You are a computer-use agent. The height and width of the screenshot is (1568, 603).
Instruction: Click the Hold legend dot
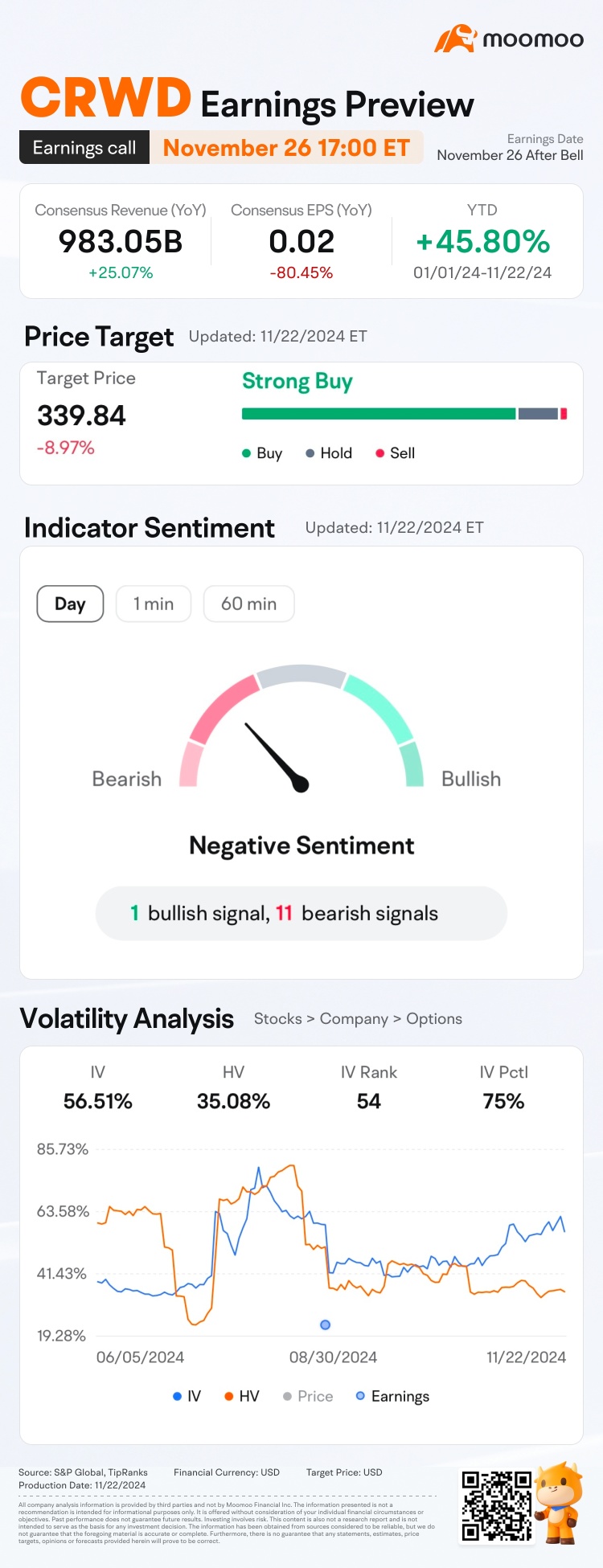(310, 453)
